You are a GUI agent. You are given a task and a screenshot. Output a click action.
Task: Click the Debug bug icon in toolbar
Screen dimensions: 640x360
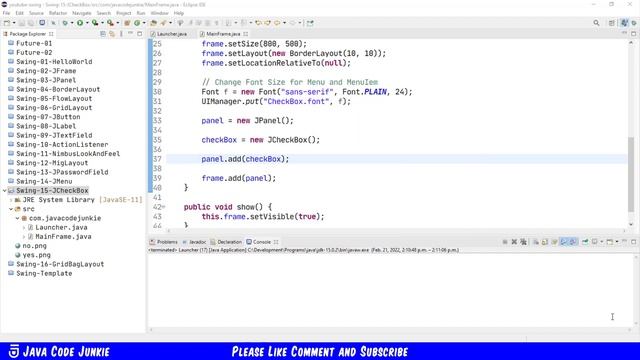[65, 23]
